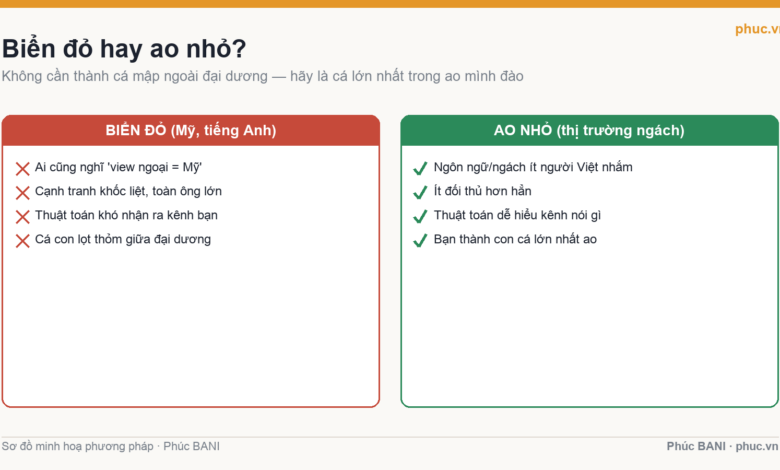The image size is (780, 470).
Task: Click the subtitle 'Không cần thành cá mập ngoài đại dương'
Action: click(135, 76)
